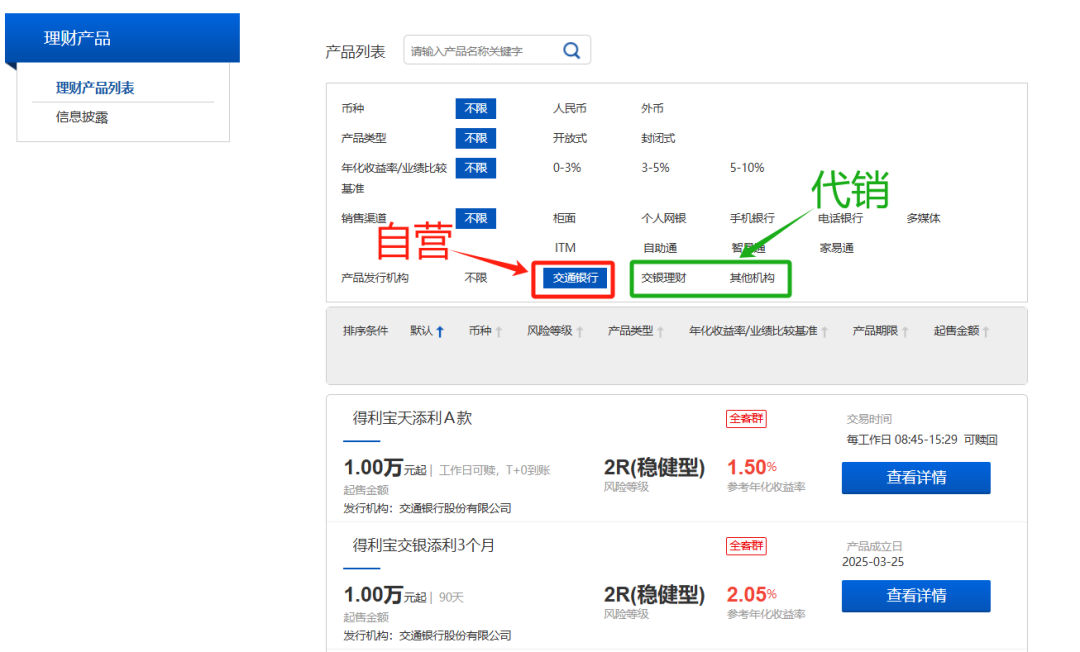Filter product type 封闭式

tap(658, 138)
